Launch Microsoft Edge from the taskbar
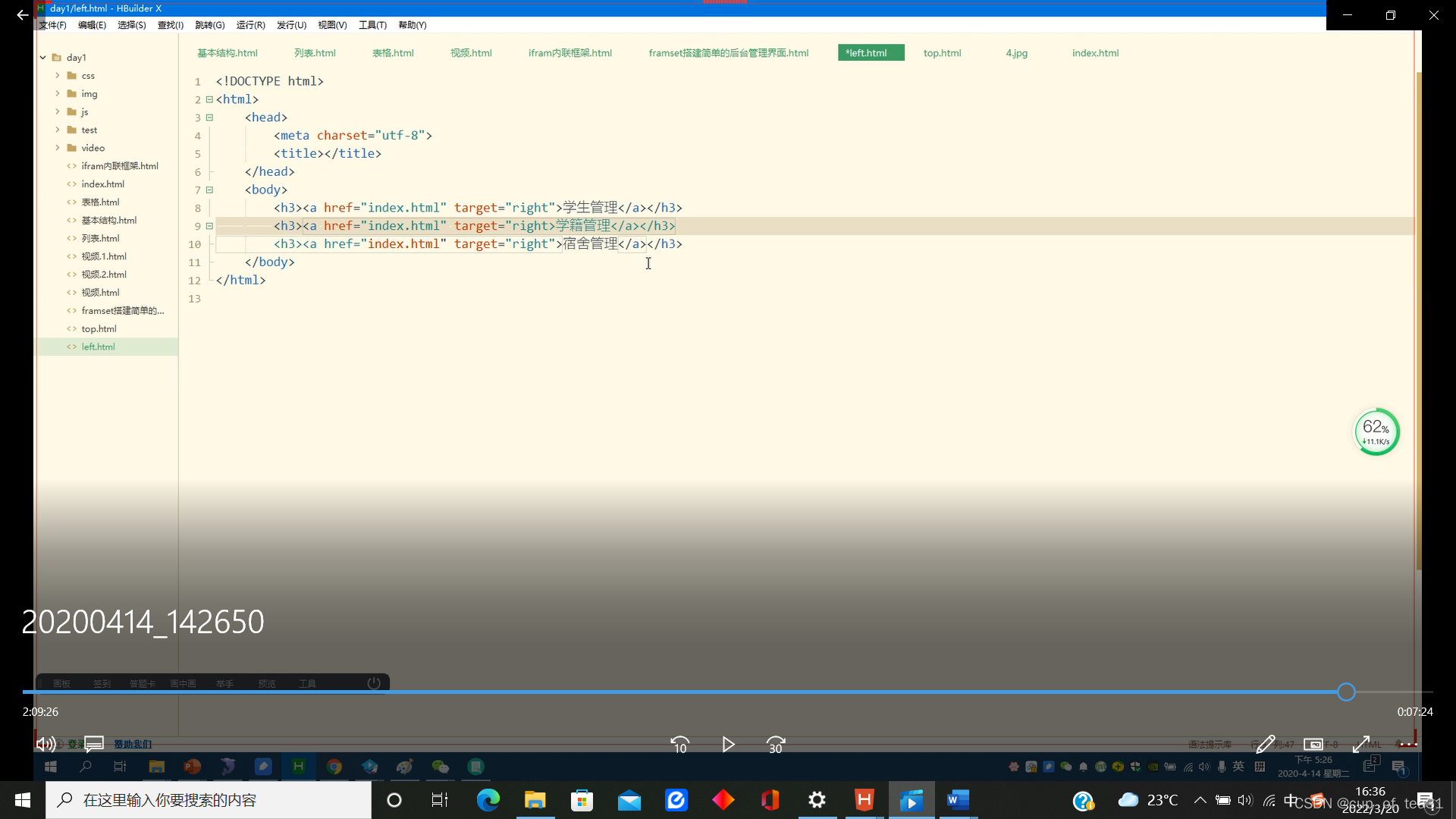Screen dimensions: 1456x819 click(x=488, y=800)
